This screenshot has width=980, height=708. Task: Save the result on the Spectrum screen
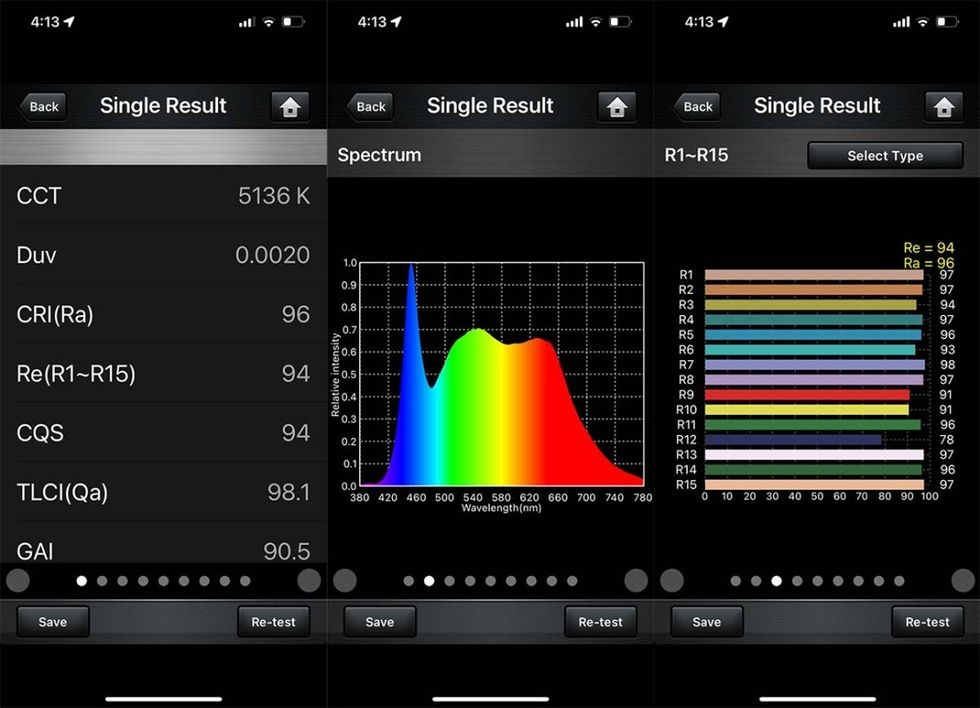click(x=379, y=622)
